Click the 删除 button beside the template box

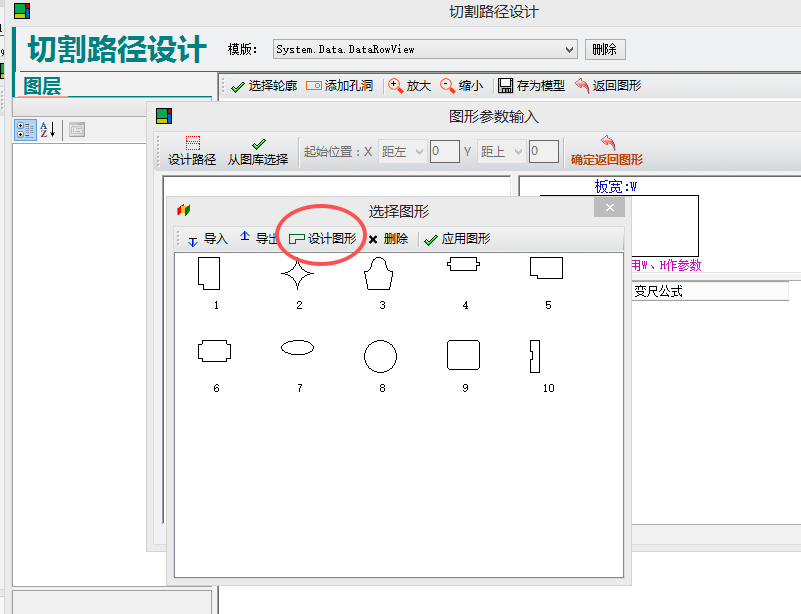click(605, 50)
